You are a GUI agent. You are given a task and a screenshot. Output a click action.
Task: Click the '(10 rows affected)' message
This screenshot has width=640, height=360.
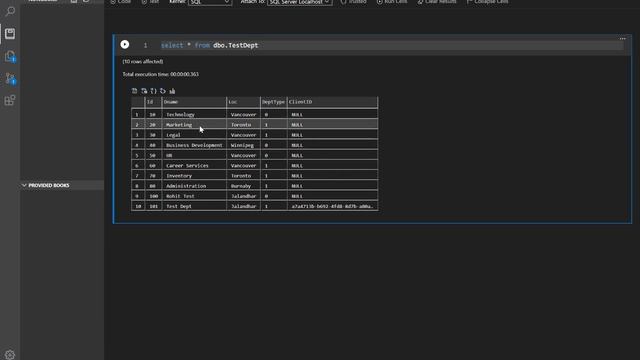click(142, 61)
